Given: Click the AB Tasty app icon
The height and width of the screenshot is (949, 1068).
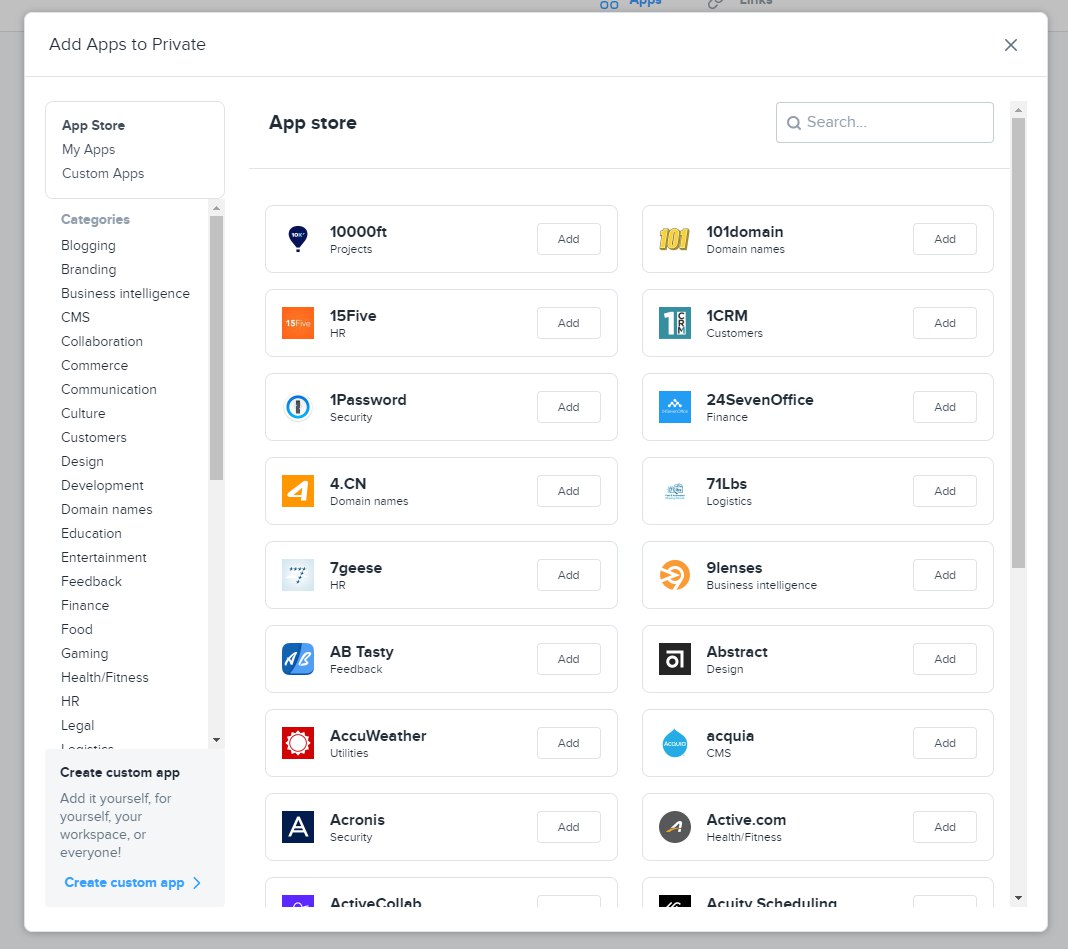Looking at the screenshot, I should [x=298, y=659].
